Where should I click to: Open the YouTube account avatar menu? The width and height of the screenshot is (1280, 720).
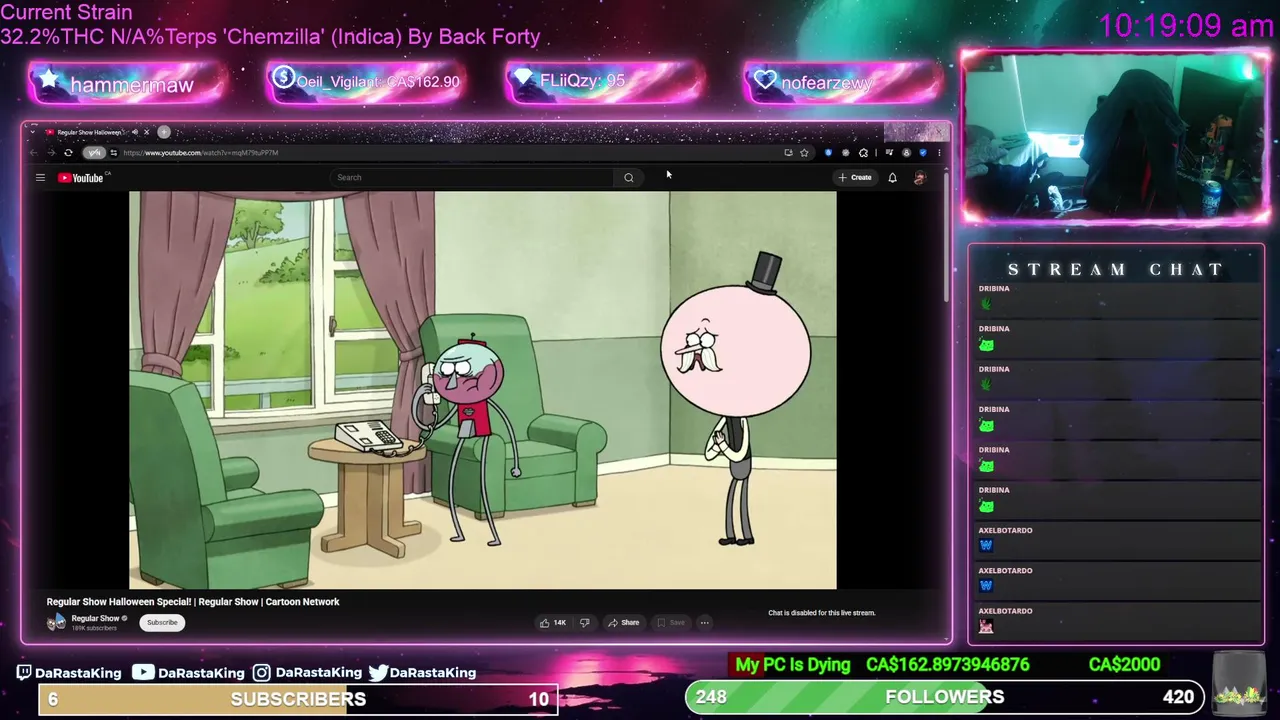(920, 178)
